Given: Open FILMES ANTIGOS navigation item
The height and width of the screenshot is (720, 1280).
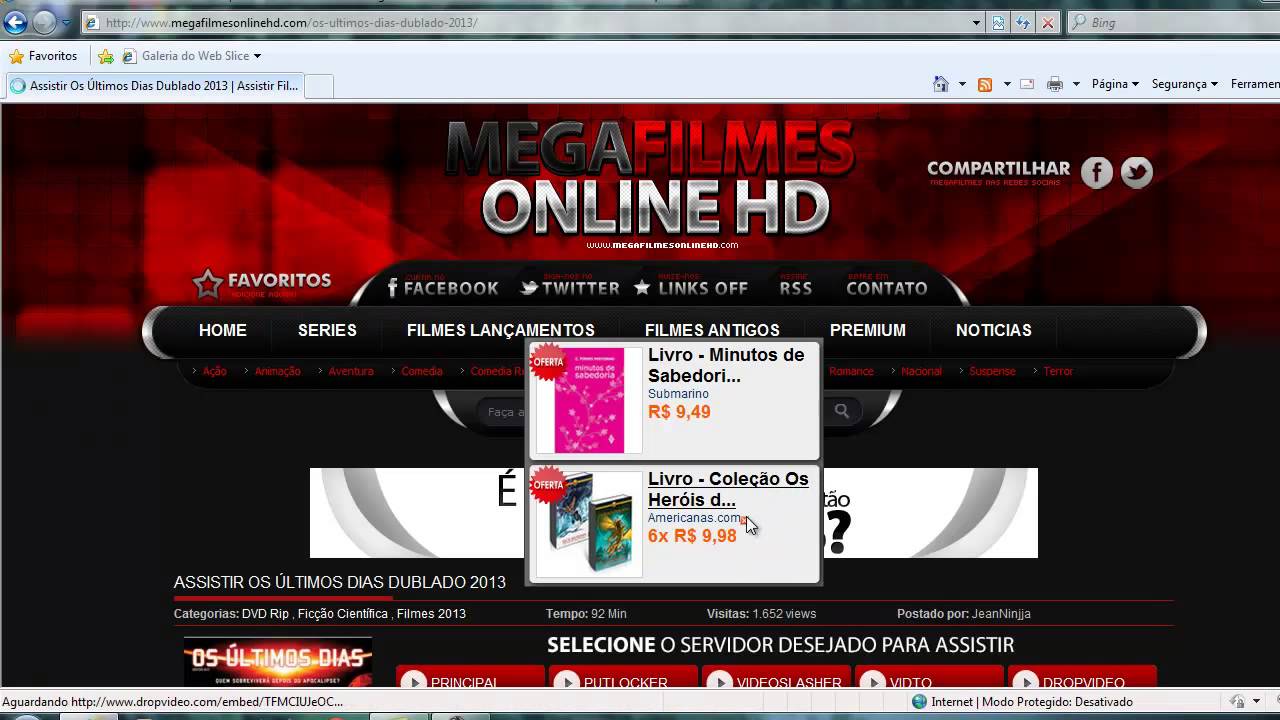Looking at the screenshot, I should (x=712, y=330).
